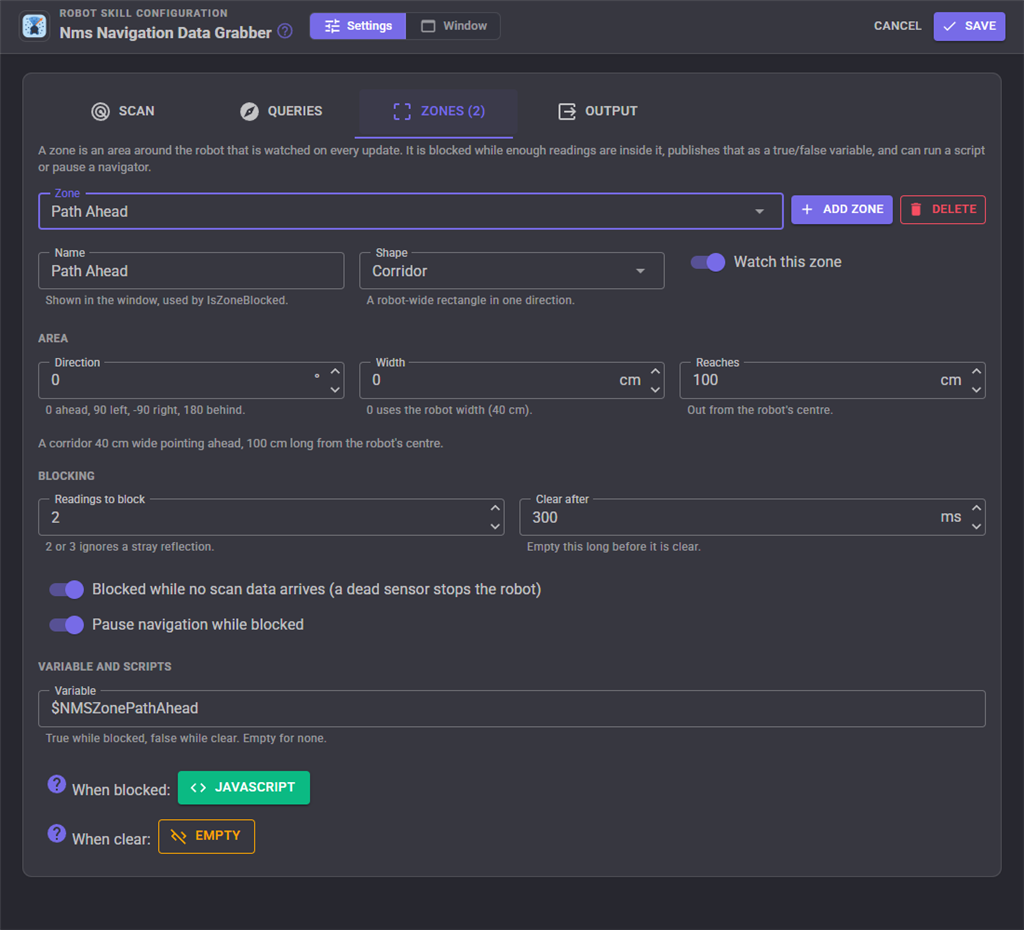Viewport: 1024px width, 930px height.
Task: Open the Scan tab
Action: click(x=123, y=111)
